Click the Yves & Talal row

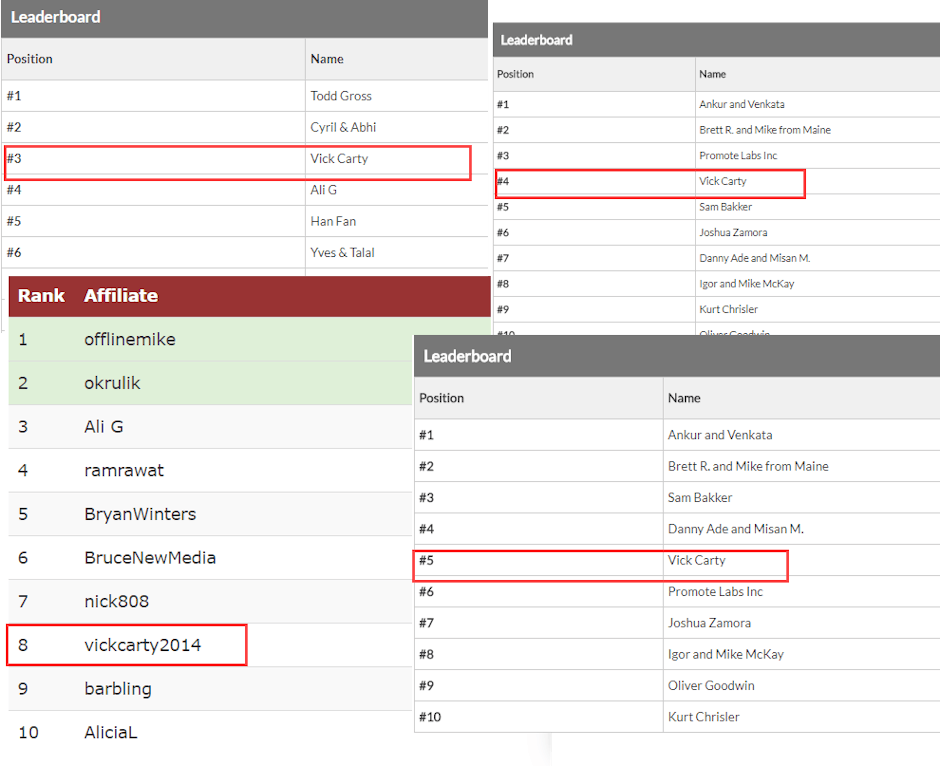point(342,253)
